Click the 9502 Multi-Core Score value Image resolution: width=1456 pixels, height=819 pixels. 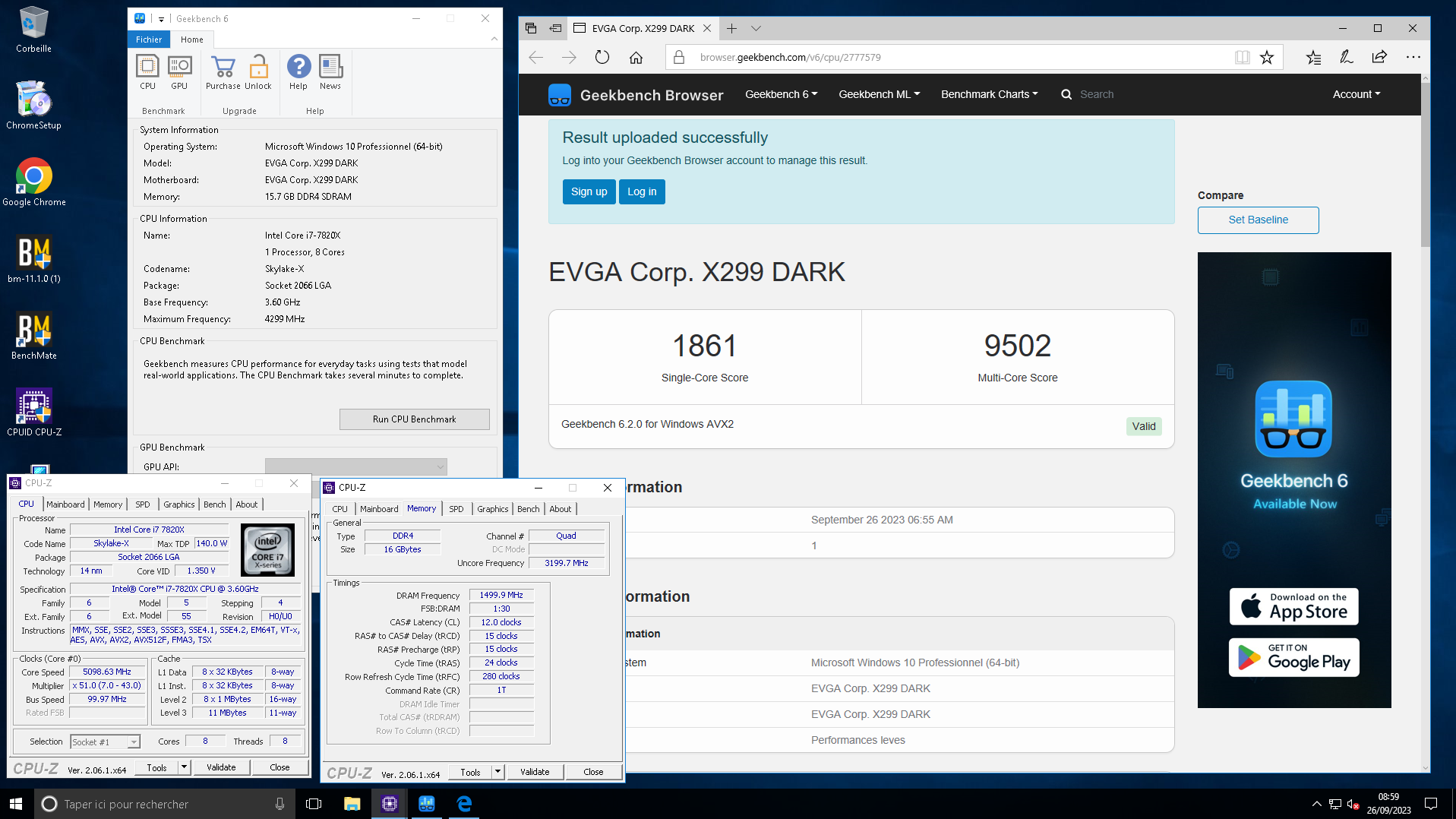(x=1017, y=346)
